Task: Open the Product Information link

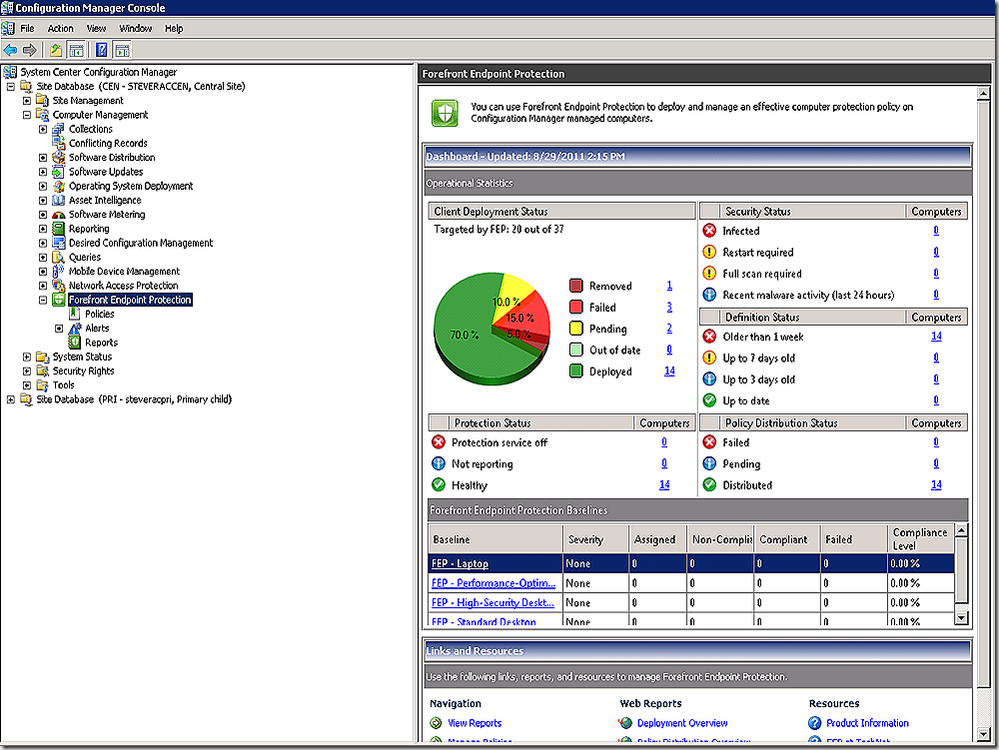Action: 867,723
